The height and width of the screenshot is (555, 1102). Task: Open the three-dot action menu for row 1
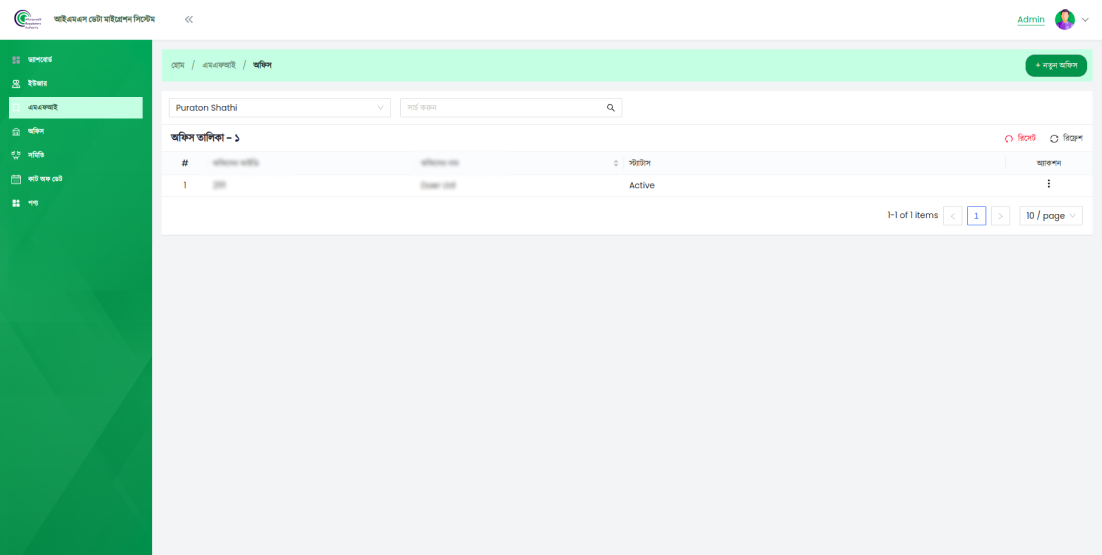pyautogui.click(x=1048, y=184)
